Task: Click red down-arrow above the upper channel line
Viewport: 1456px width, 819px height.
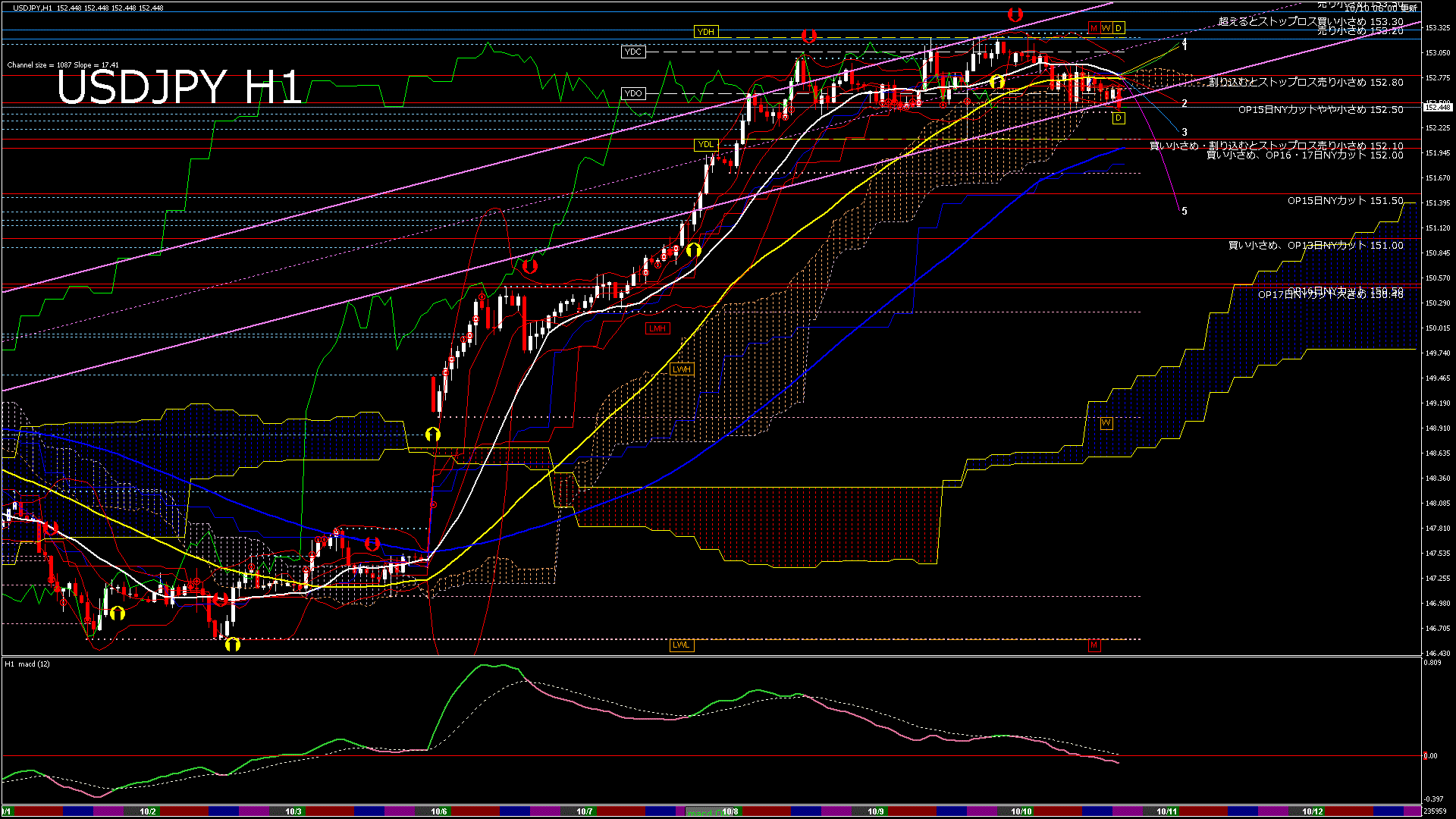Action: coord(1015,14)
